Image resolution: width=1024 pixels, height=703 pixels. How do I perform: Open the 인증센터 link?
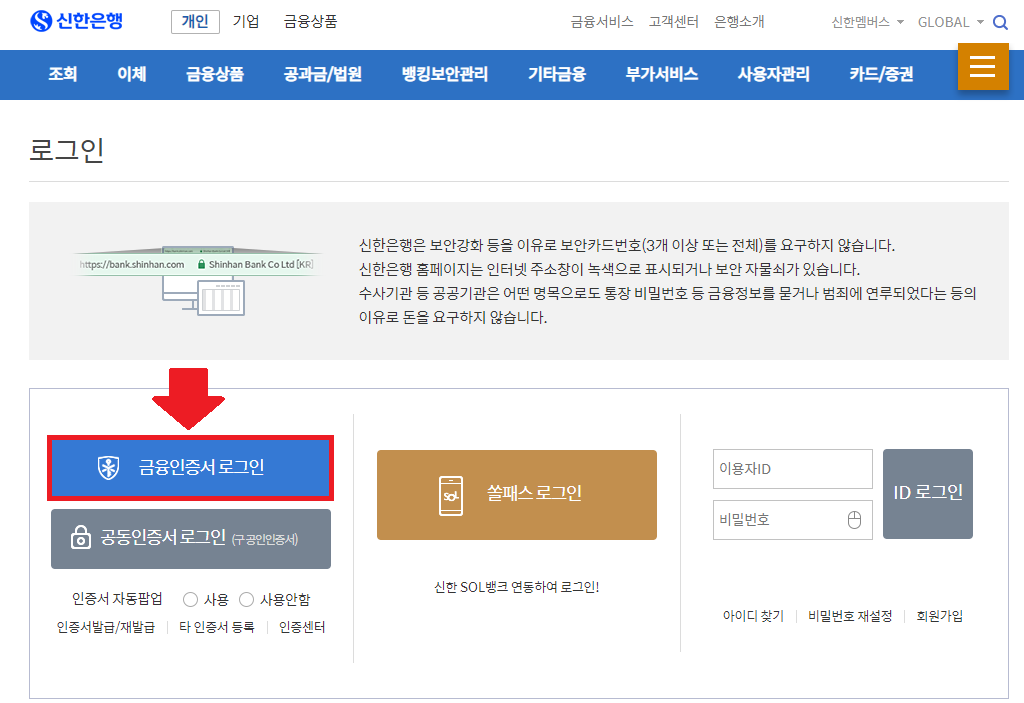click(x=302, y=627)
